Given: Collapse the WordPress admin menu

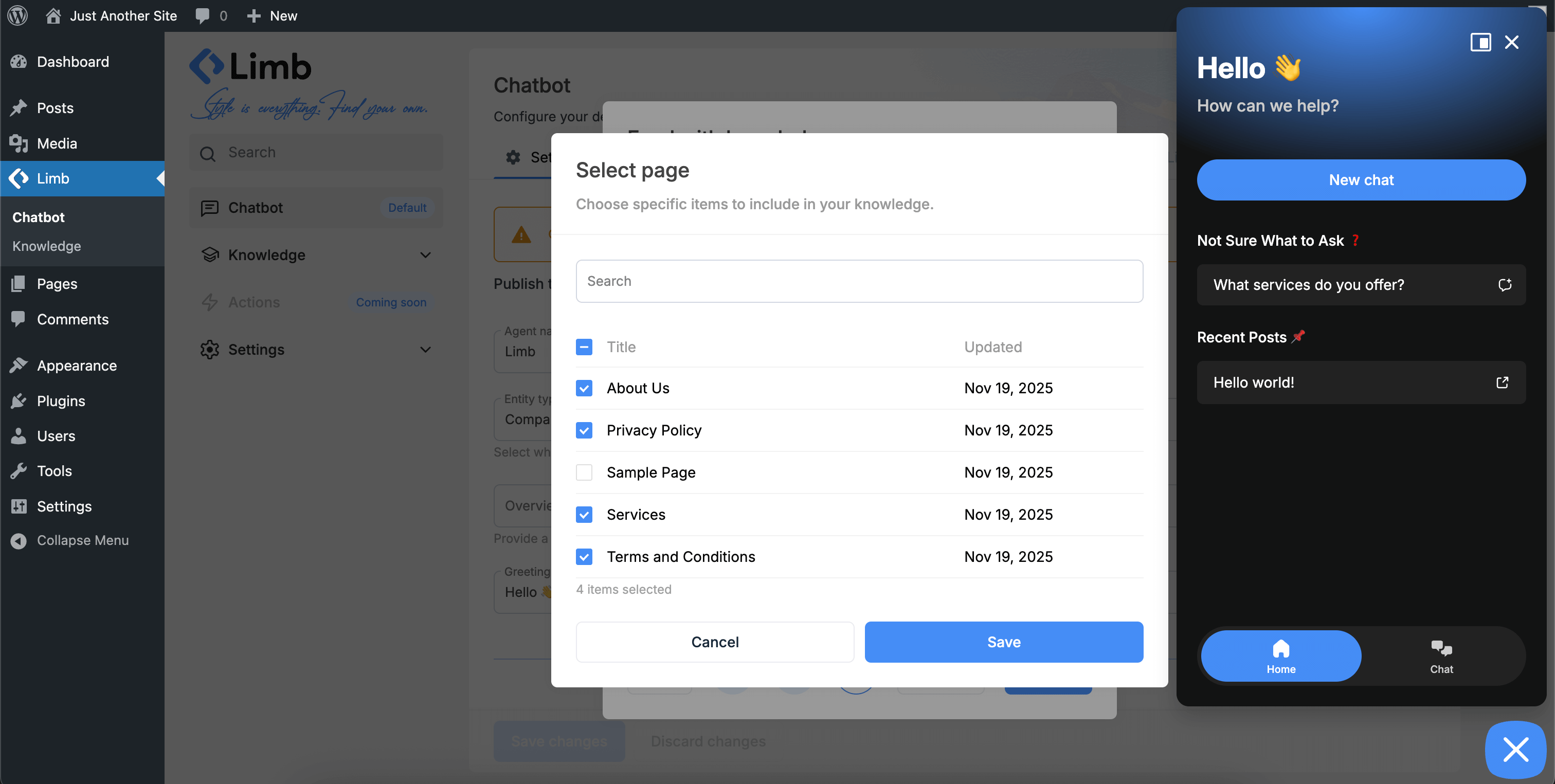Looking at the screenshot, I should [83, 540].
